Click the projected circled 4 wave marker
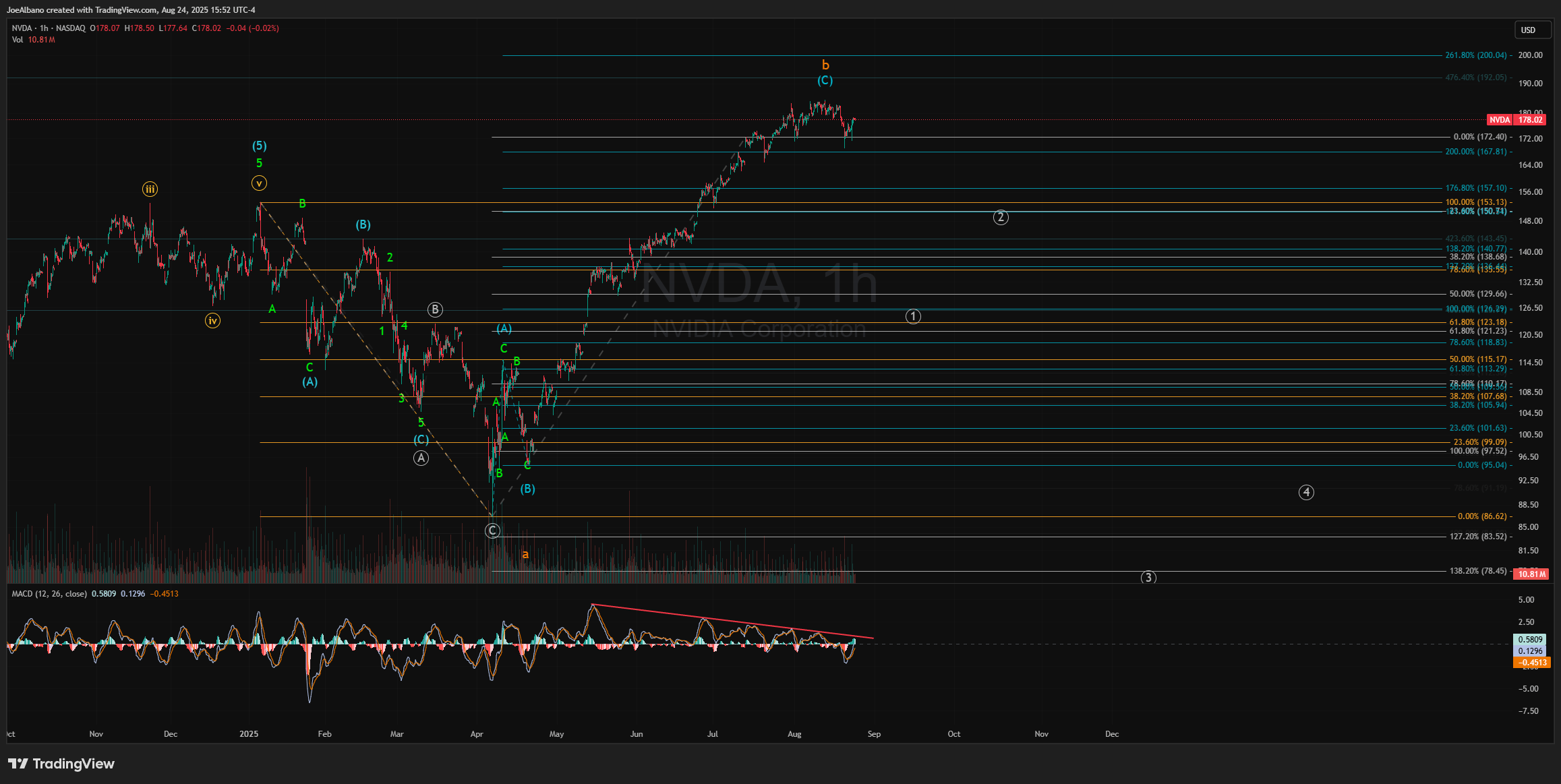This screenshot has height=784, width=1561. [1306, 492]
